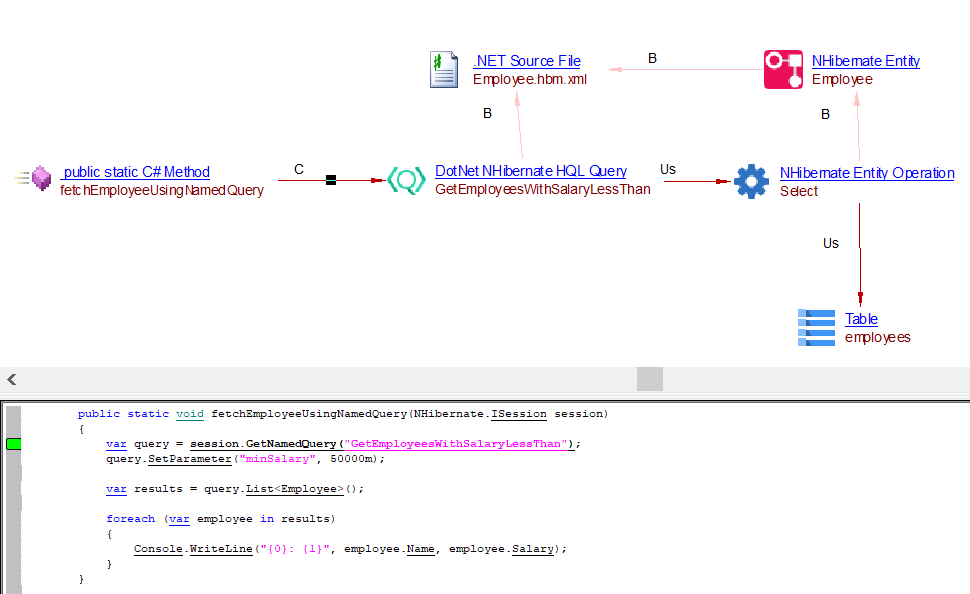This screenshot has width=970, height=594.
Task: Open the public static C# Method link
Action: 135,172
